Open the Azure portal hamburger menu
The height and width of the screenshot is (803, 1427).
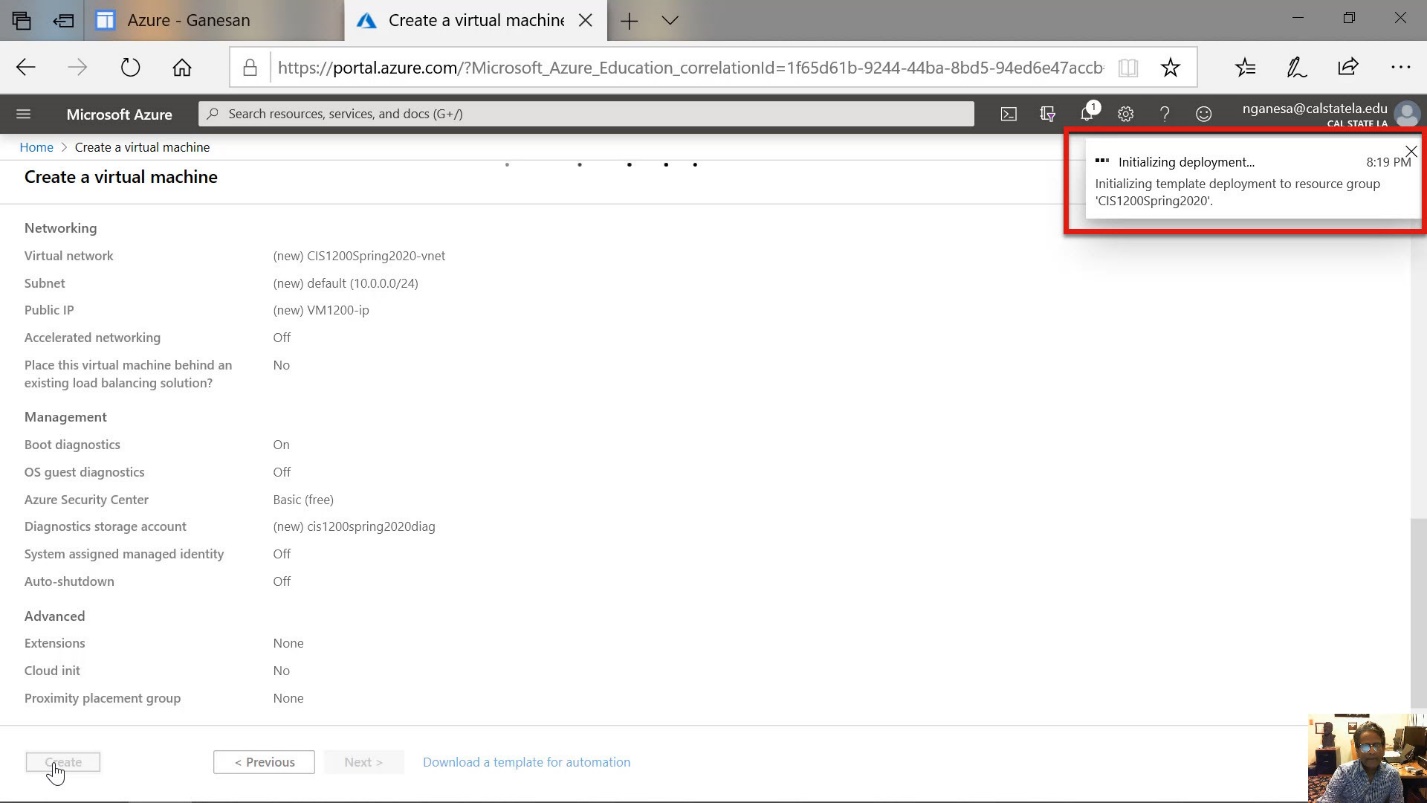[24, 114]
